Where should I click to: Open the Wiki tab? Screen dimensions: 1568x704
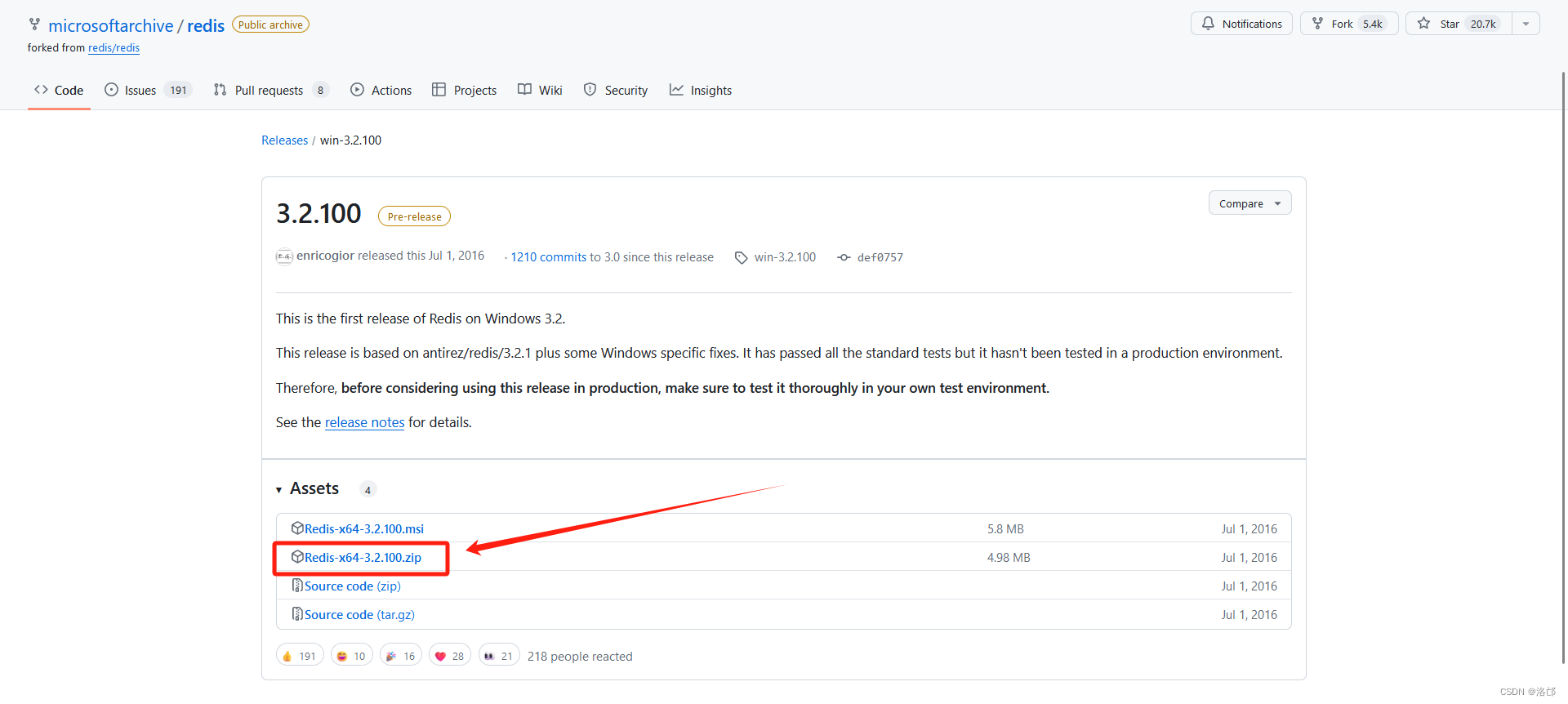coord(541,90)
